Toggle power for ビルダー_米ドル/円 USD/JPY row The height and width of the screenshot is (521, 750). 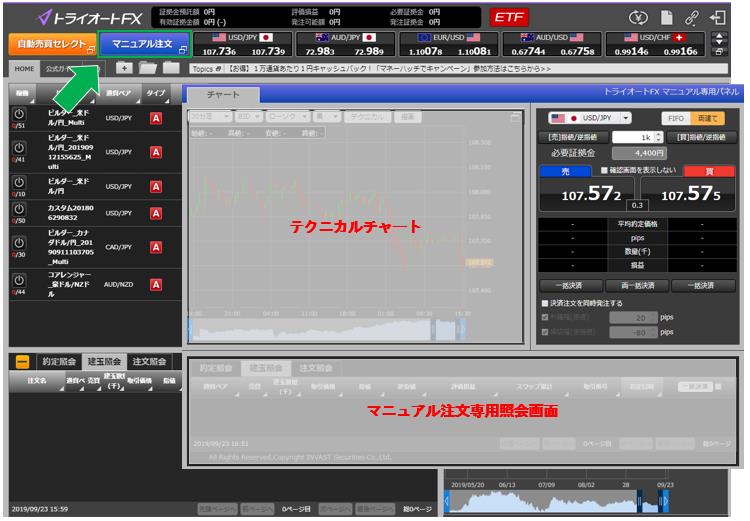19,183
